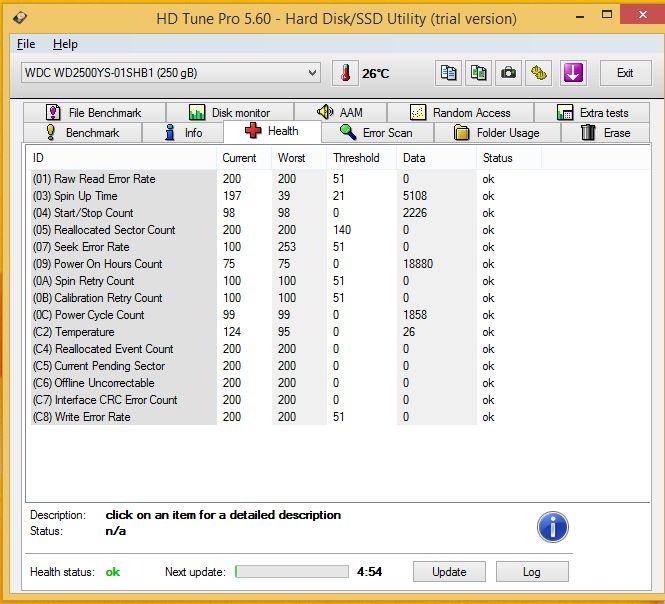Open options with the yellow gears icon
This screenshot has width=665, height=604.
click(x=539, y=73)
